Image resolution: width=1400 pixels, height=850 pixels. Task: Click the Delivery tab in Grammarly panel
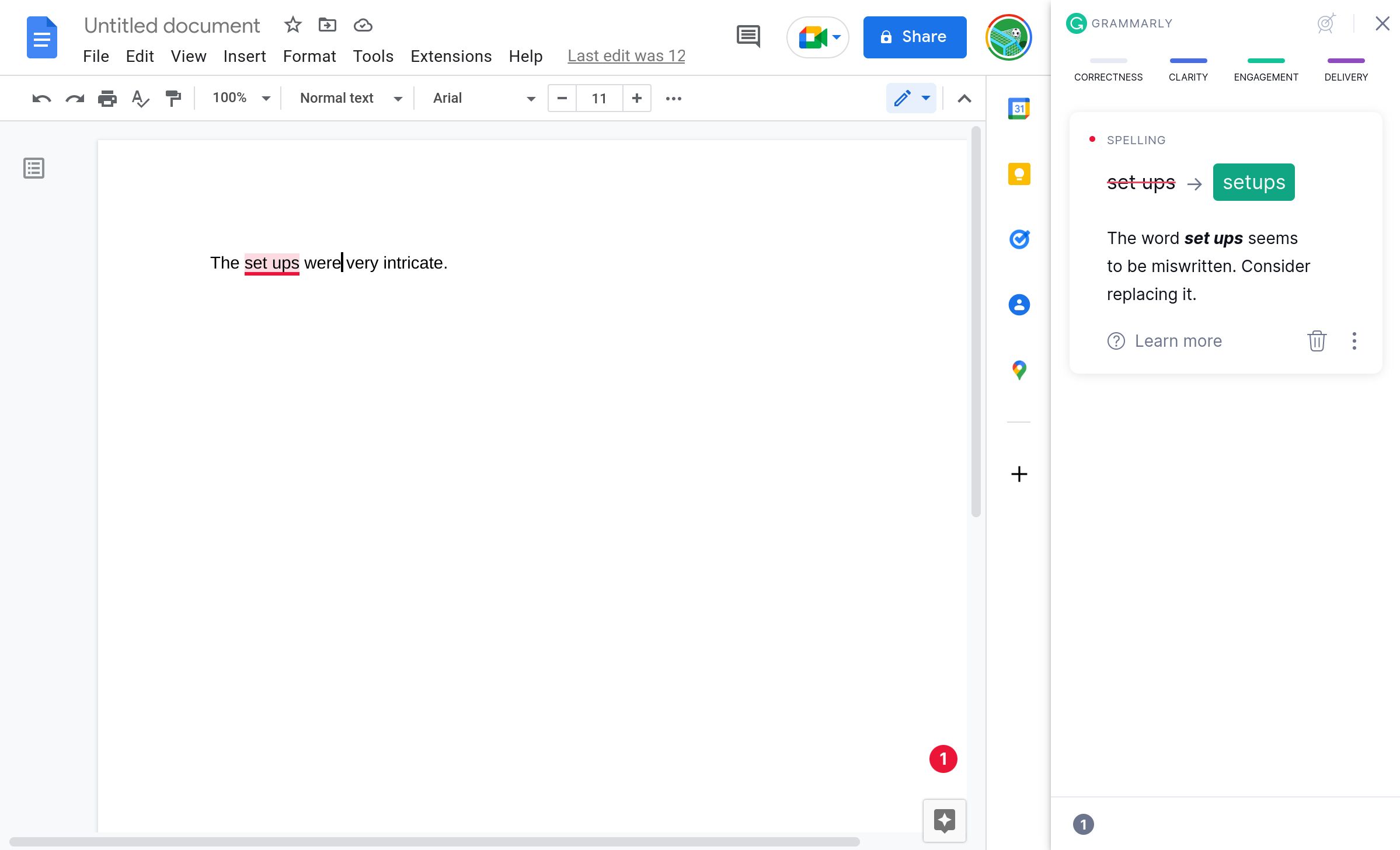[1345, 77]
